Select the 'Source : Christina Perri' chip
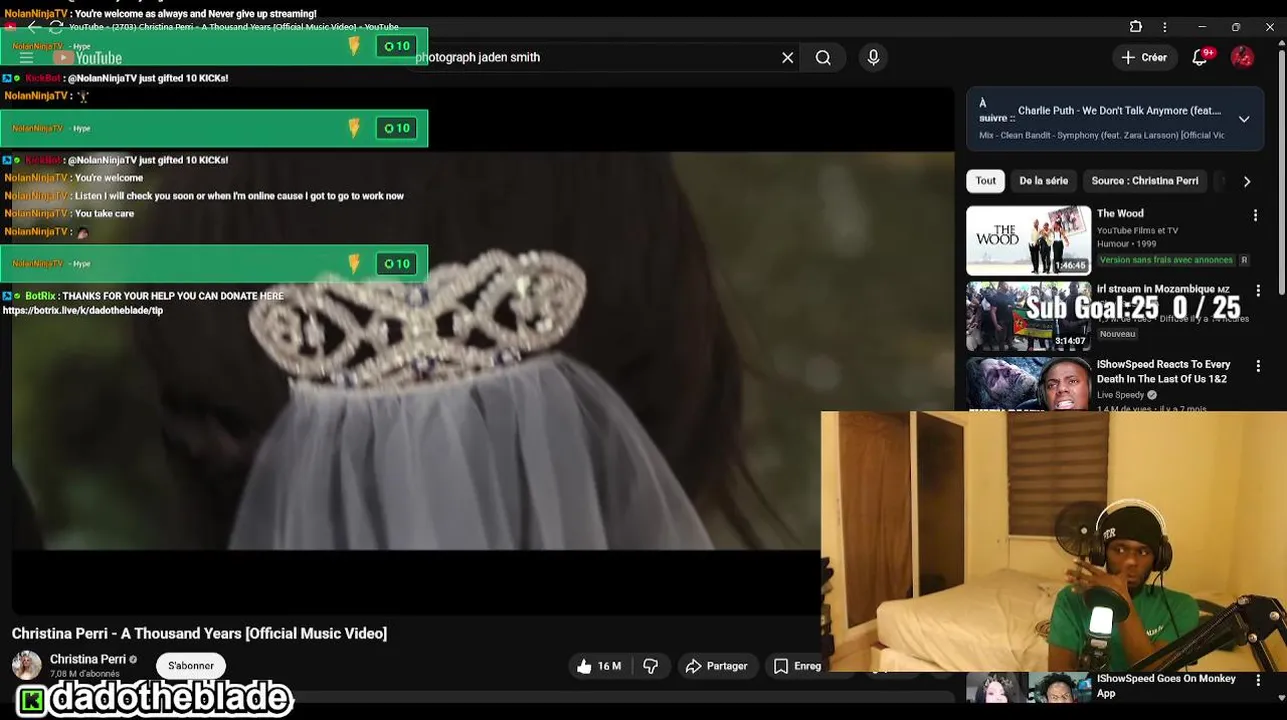 point(1144,181)
